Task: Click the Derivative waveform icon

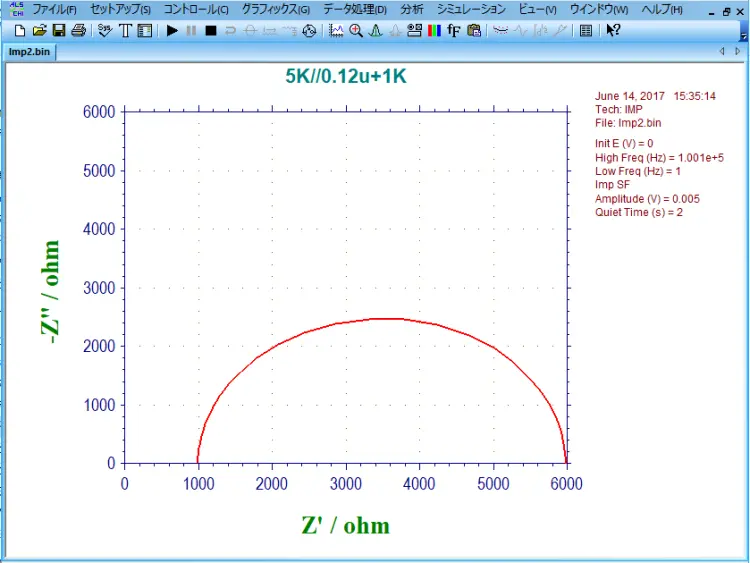Action: click(x=520, y=31)
